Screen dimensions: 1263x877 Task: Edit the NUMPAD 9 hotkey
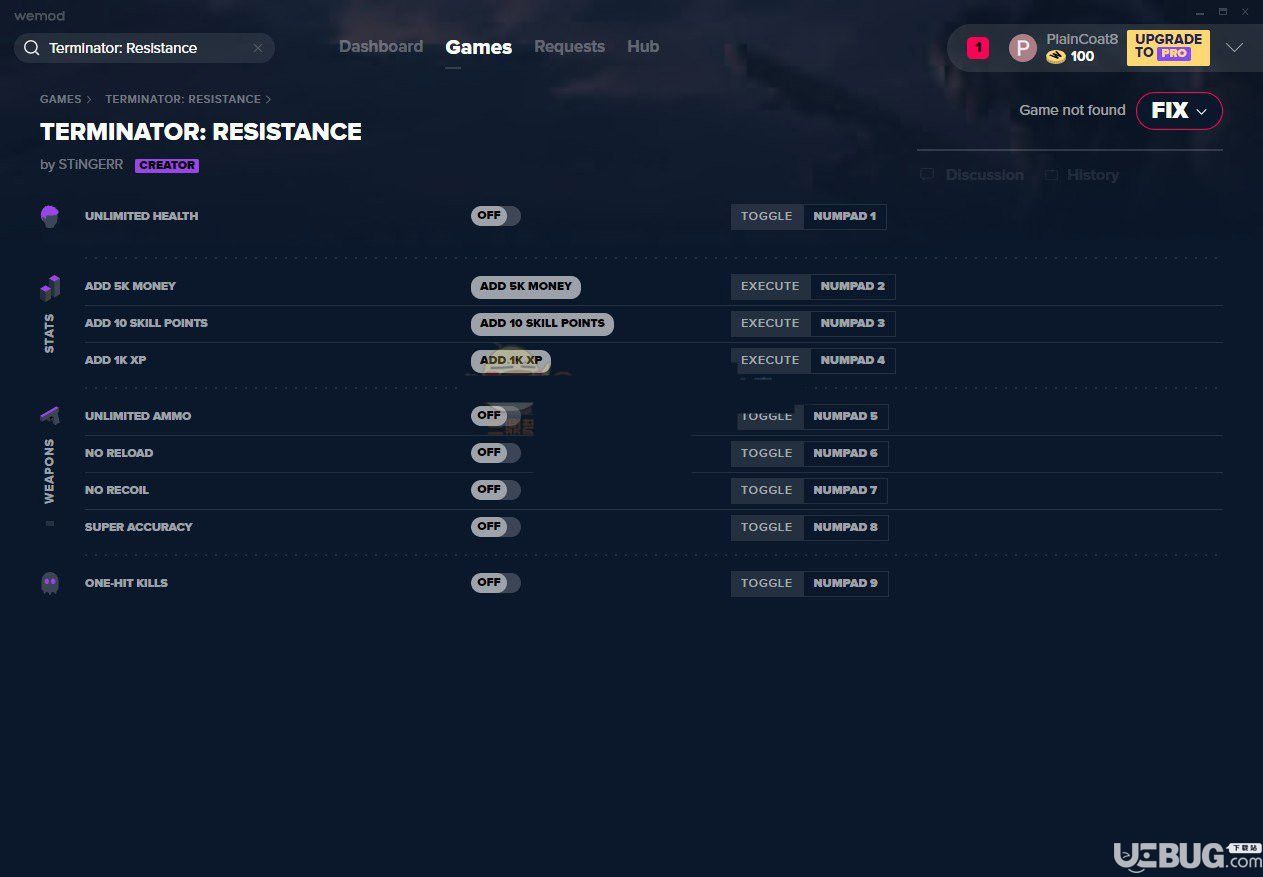(846, 584)
